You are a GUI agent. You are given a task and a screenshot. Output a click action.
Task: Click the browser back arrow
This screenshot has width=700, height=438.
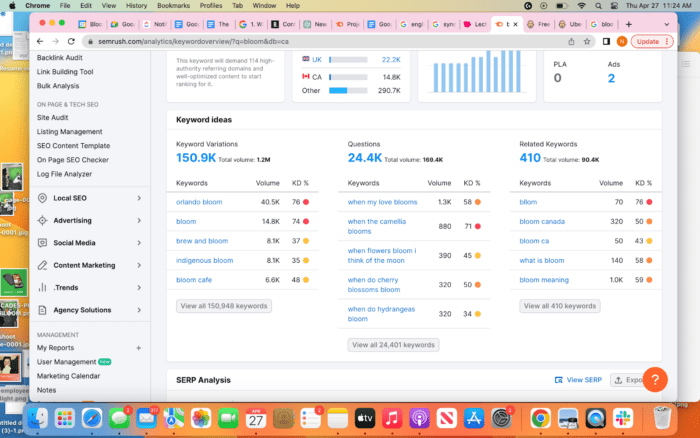point(40,41)
